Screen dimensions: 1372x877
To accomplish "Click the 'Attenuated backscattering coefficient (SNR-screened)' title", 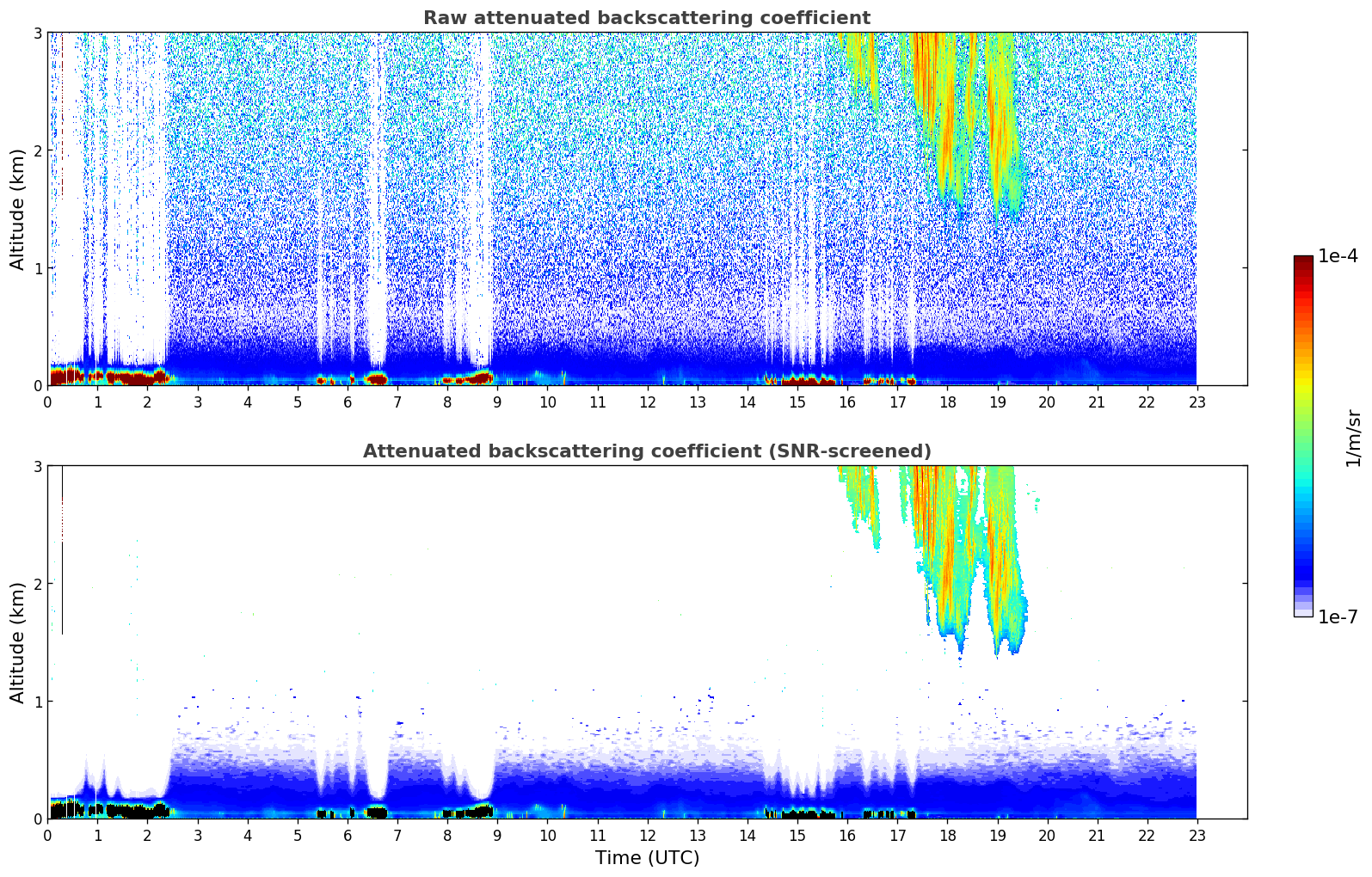I will (x=647, y=451).
